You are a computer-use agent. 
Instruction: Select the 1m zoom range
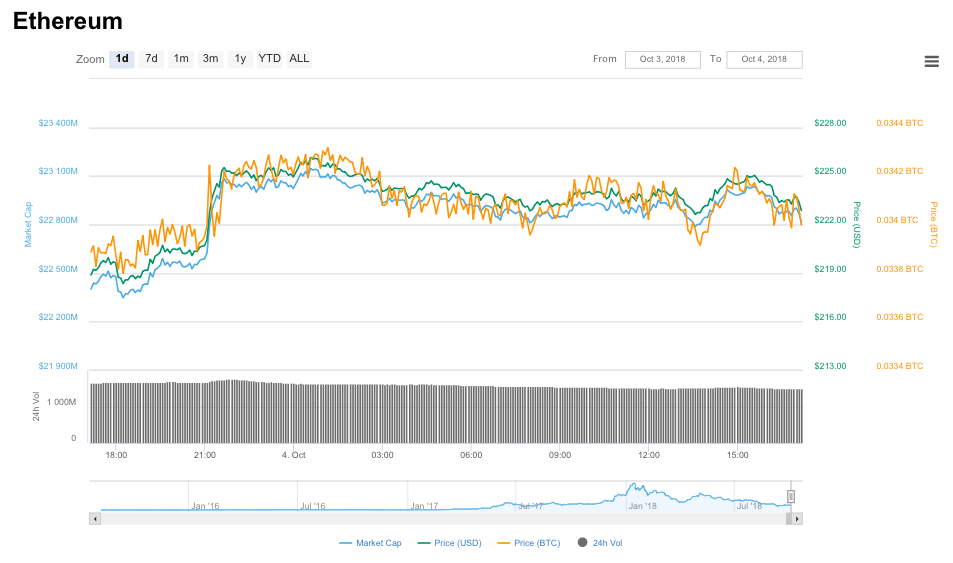(x=181, y=59)
